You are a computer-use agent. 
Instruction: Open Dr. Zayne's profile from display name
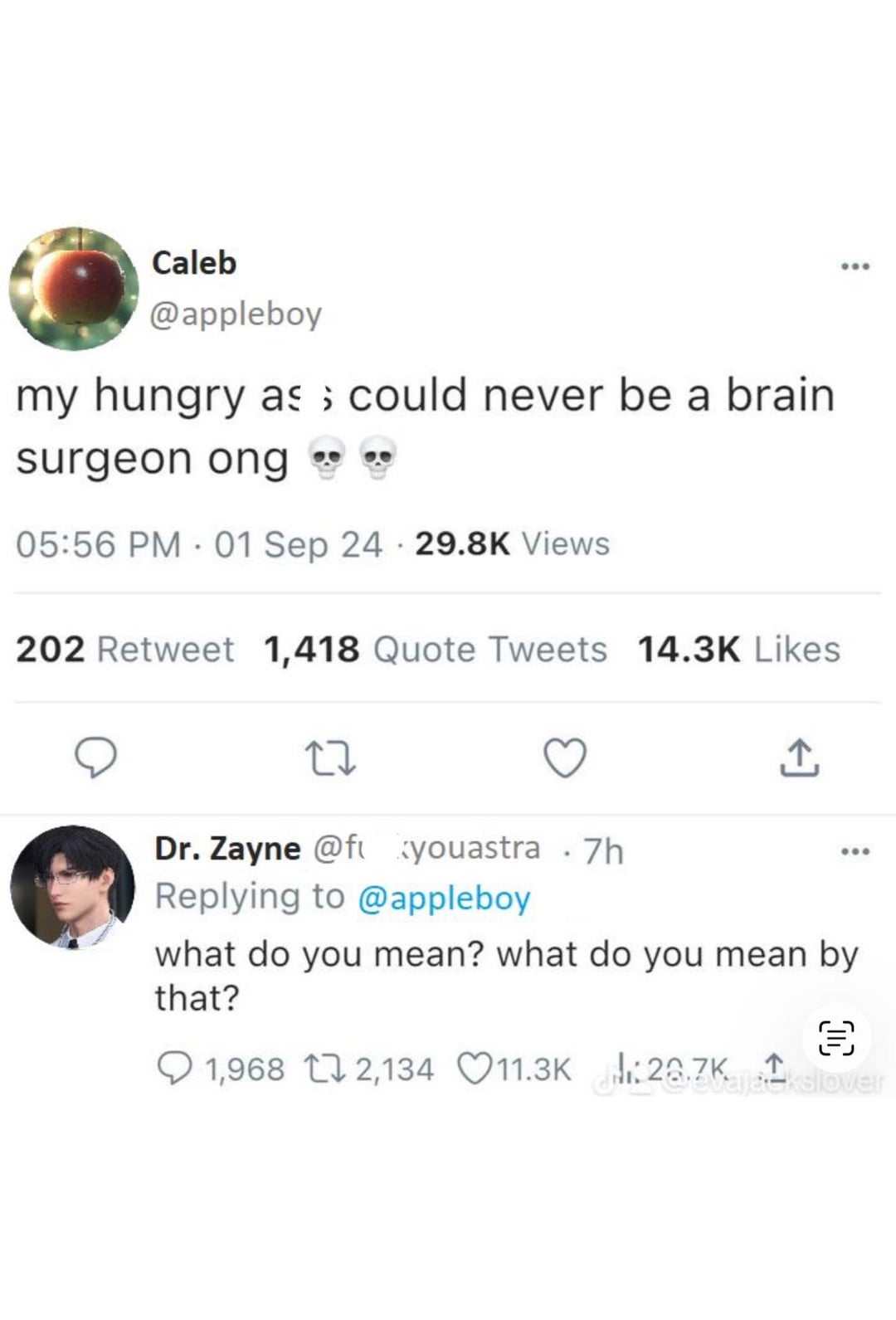[227, 849]
